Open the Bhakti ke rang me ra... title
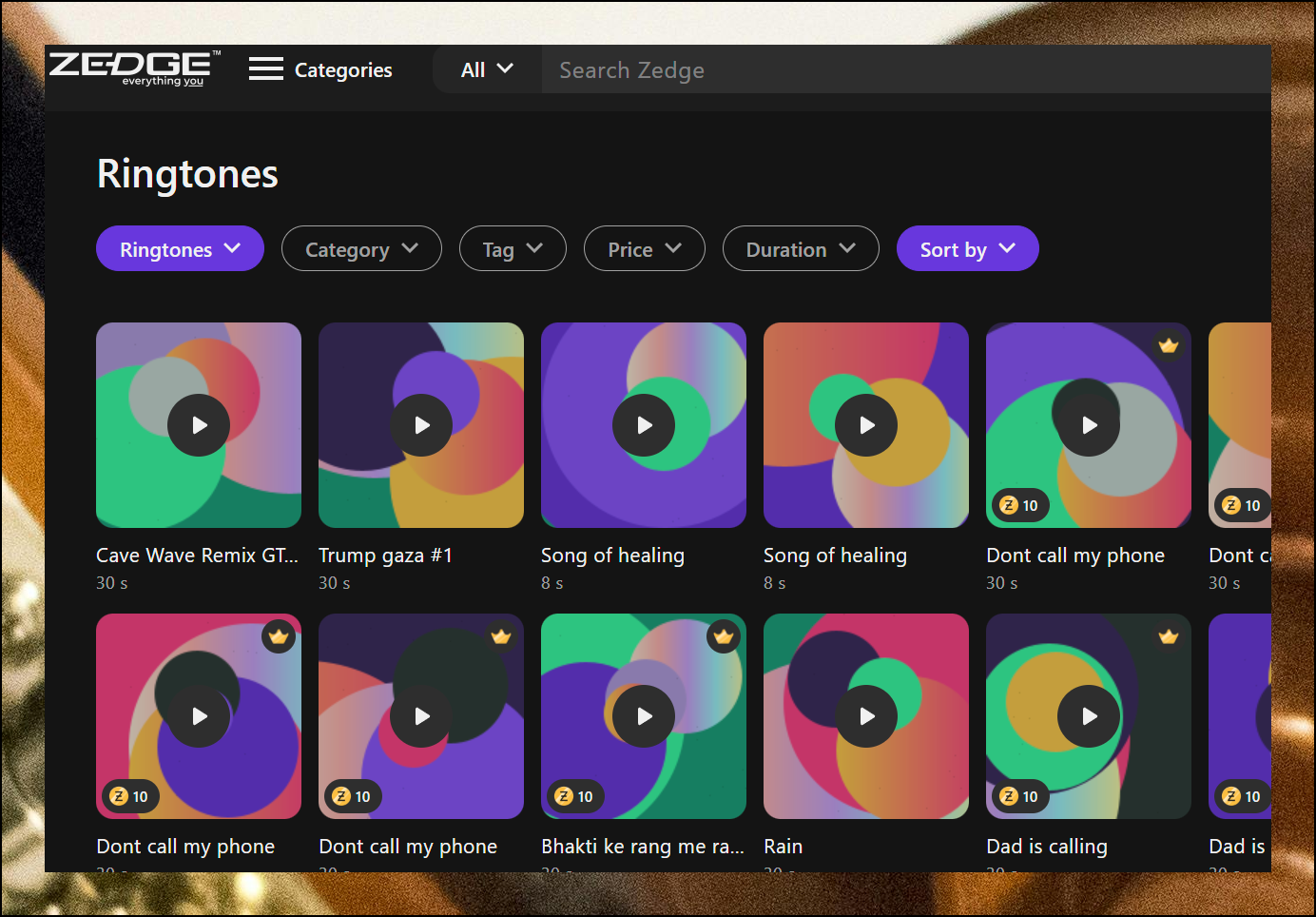This screenshot has width=1316, height=917. tap(643, 846)
